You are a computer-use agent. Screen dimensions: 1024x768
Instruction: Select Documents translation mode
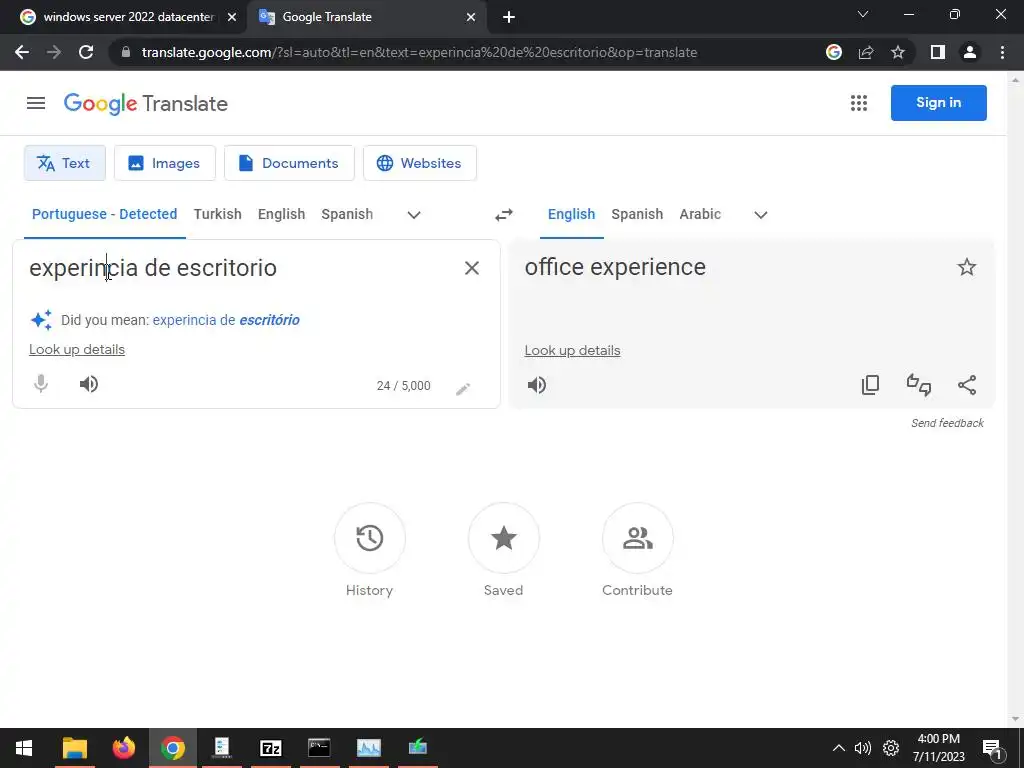(289, 163)
